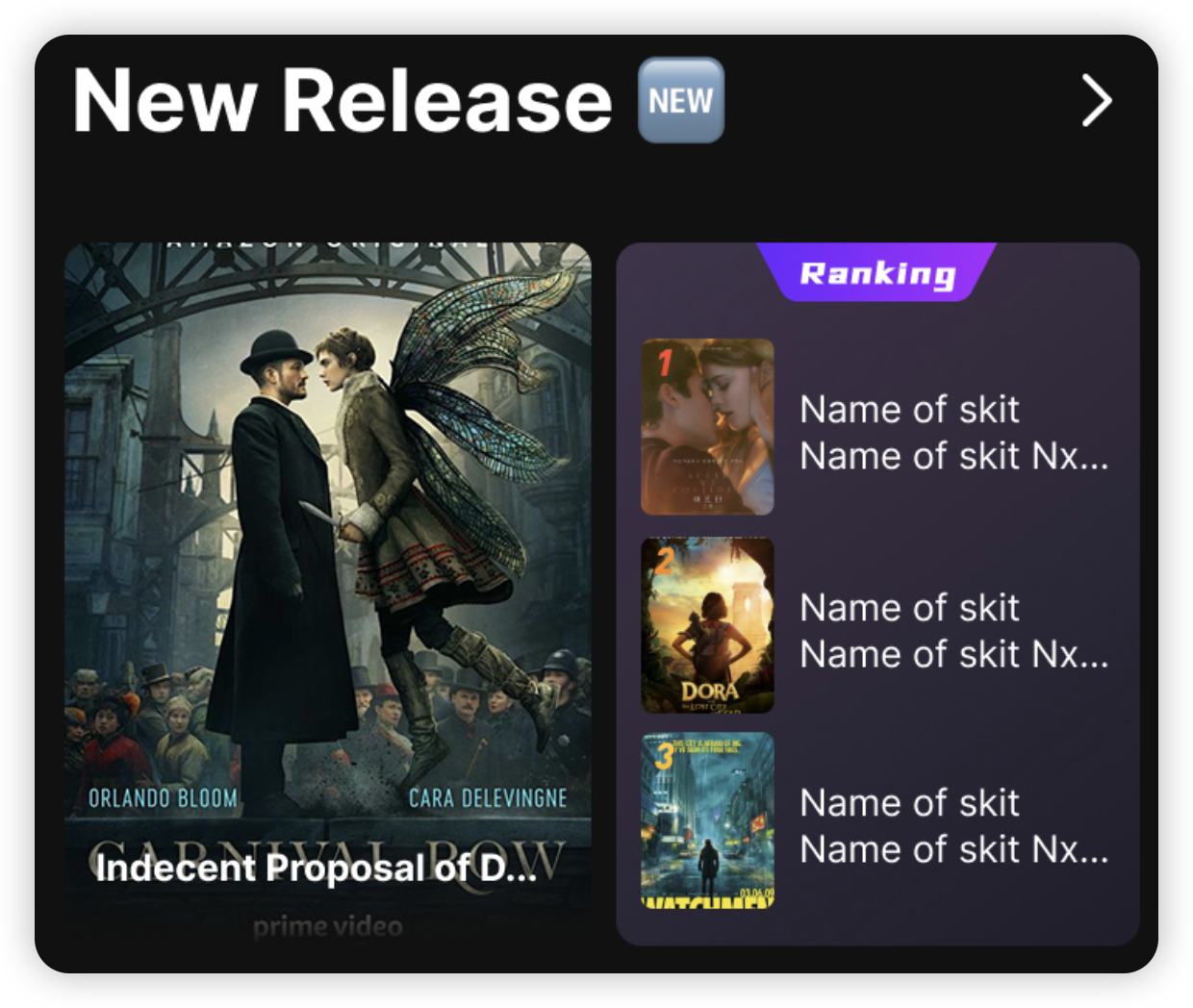Open the purple Ranking tab label

pyautogui.click(x=877, y=273)
